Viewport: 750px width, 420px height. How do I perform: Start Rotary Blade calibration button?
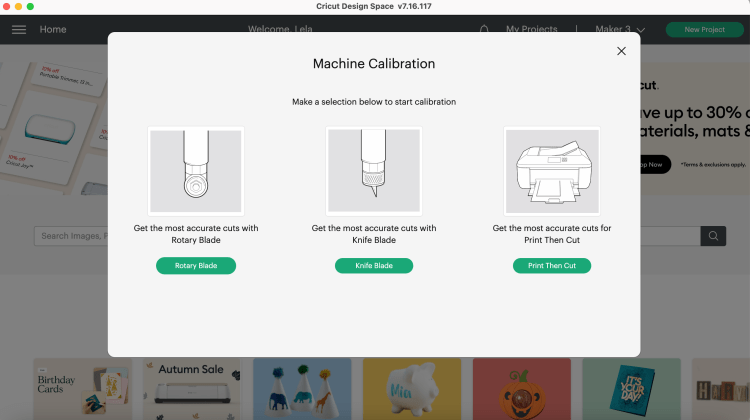coord(196,265)
